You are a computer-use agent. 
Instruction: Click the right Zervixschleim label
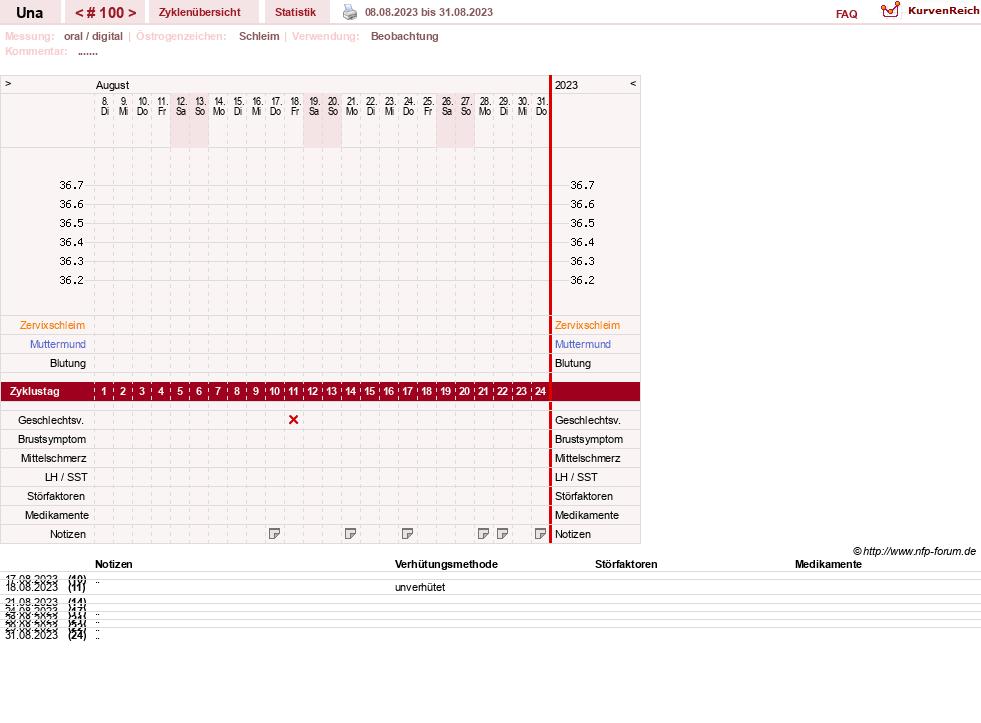587,325
